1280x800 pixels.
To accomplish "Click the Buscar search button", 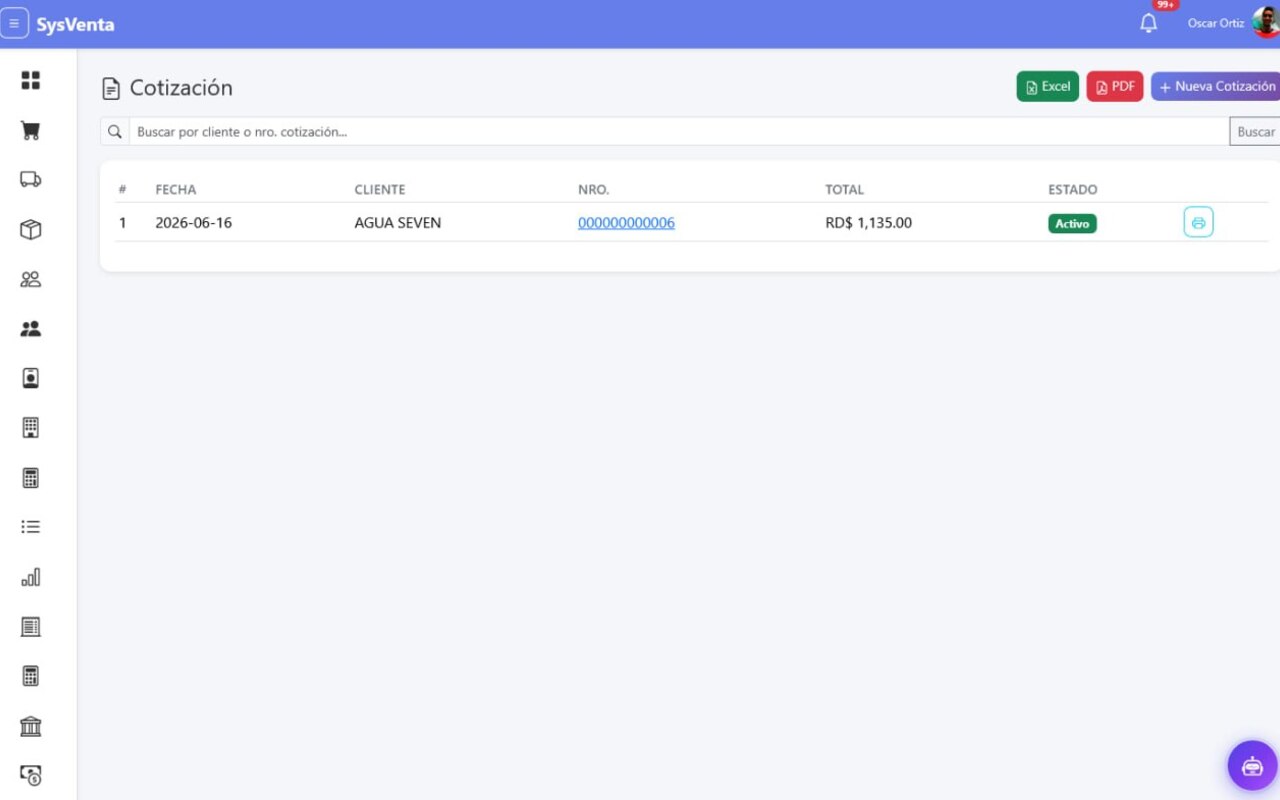I will 1255,132.
